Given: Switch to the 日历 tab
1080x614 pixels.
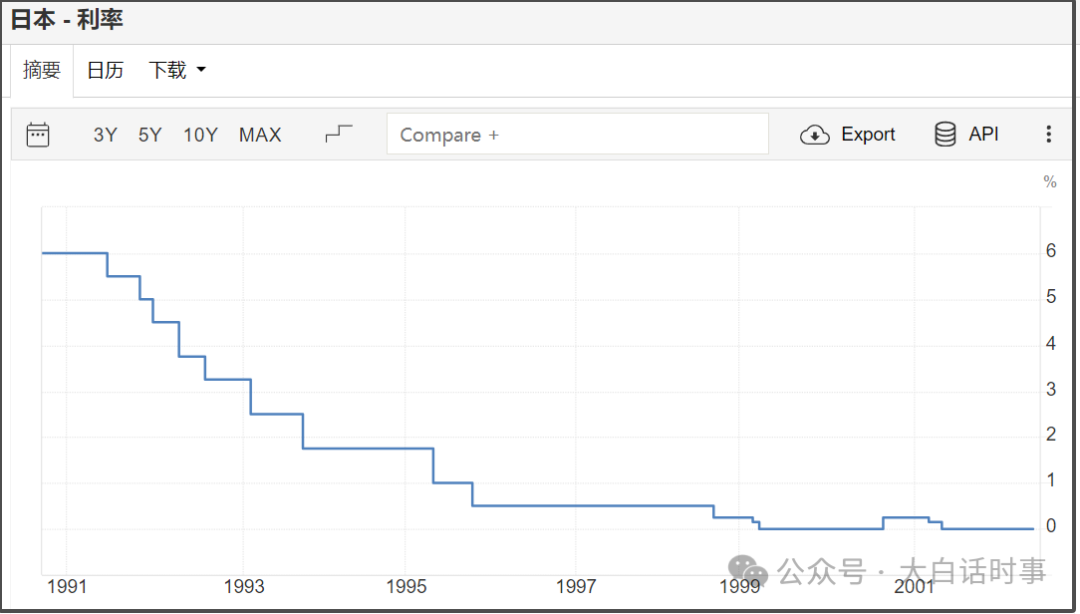Looking at the screenshot, I should pos(105,70).
